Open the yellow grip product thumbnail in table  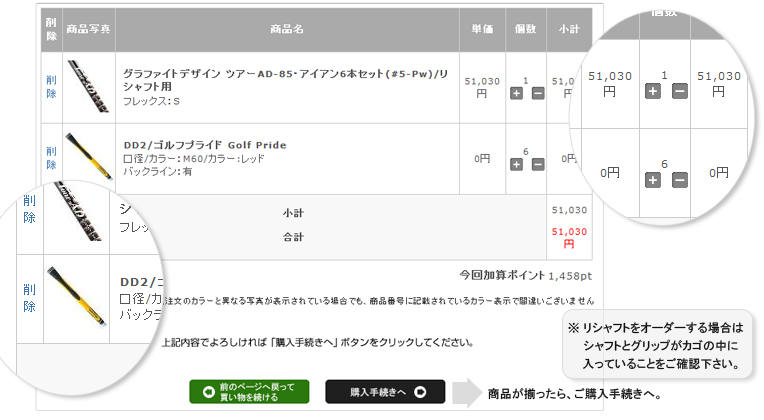coord(89,157)
